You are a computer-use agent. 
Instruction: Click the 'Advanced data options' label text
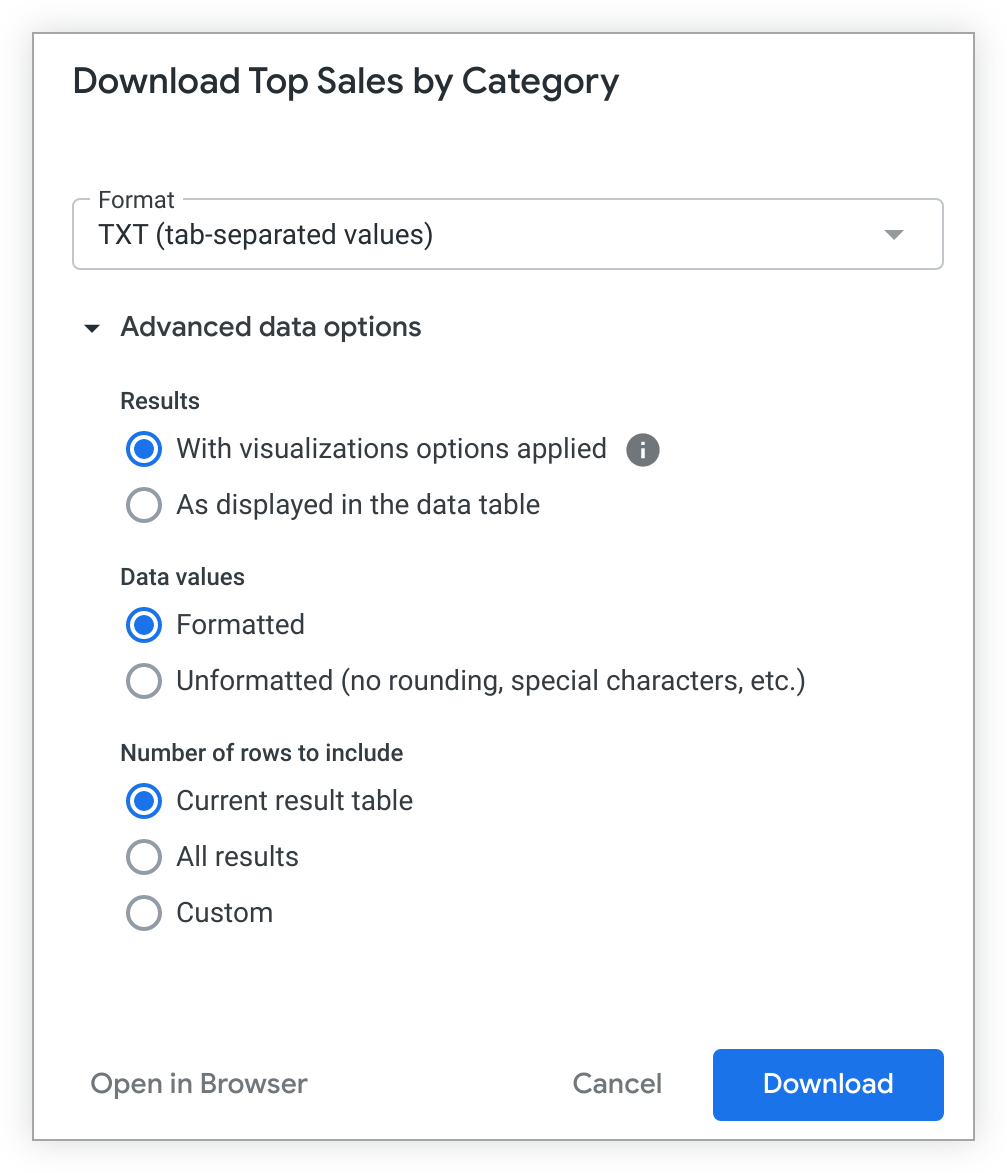pyautogui.click(x=271, y=327)
